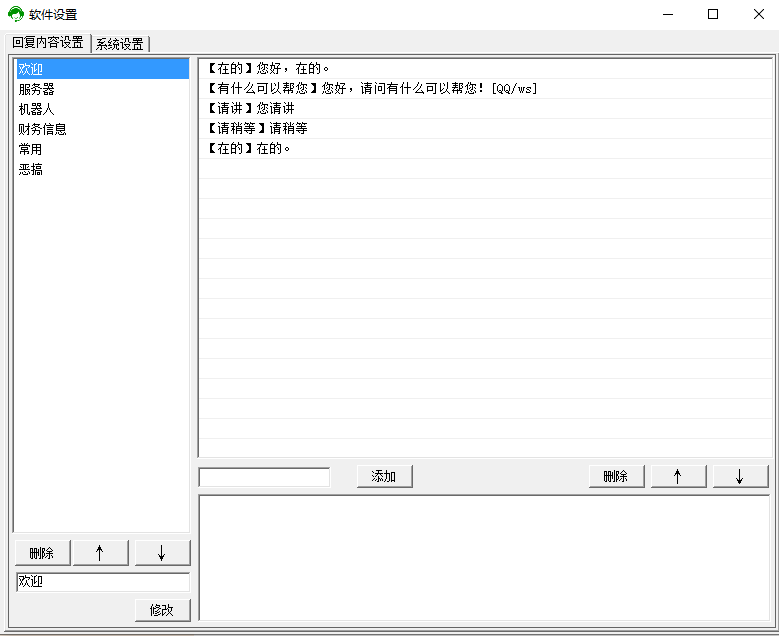The image size is (779, 636).
Task: Move reply down with right down arrow
Action: point(740,477)
